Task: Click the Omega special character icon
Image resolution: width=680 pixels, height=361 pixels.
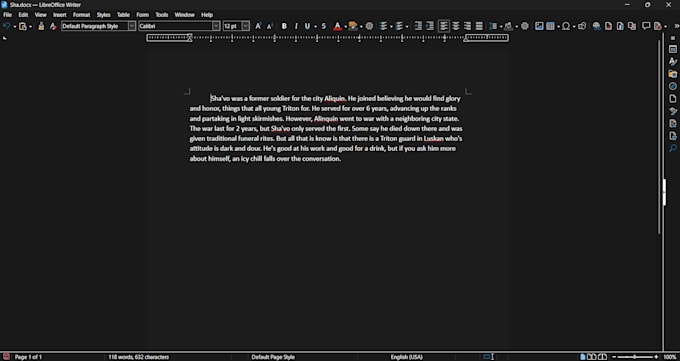Action: 566,26
